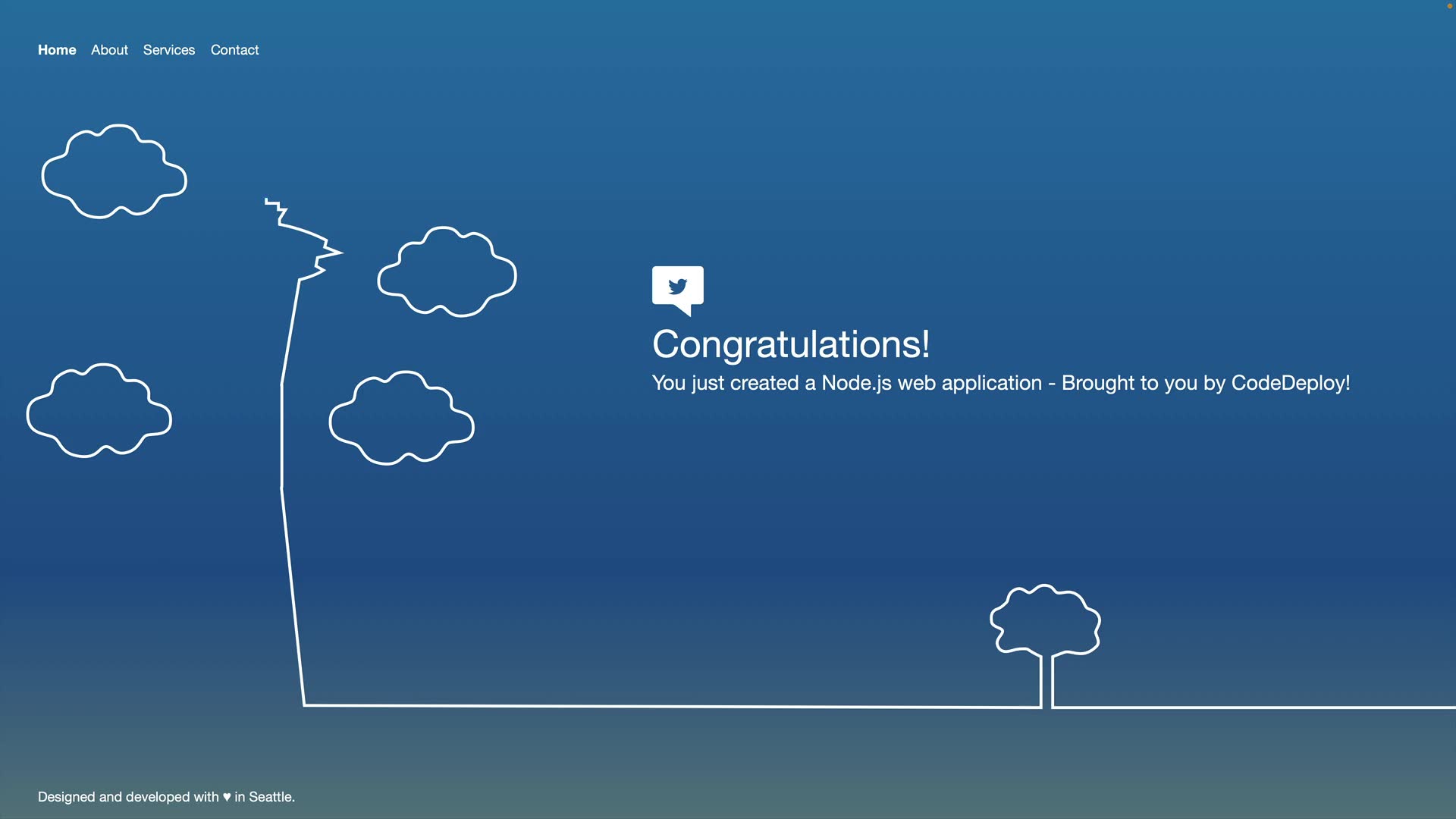This screenshot has width=1456, height=819.
Task: Click the cloud beside the Space Needle top
Action: coord(447,272)
